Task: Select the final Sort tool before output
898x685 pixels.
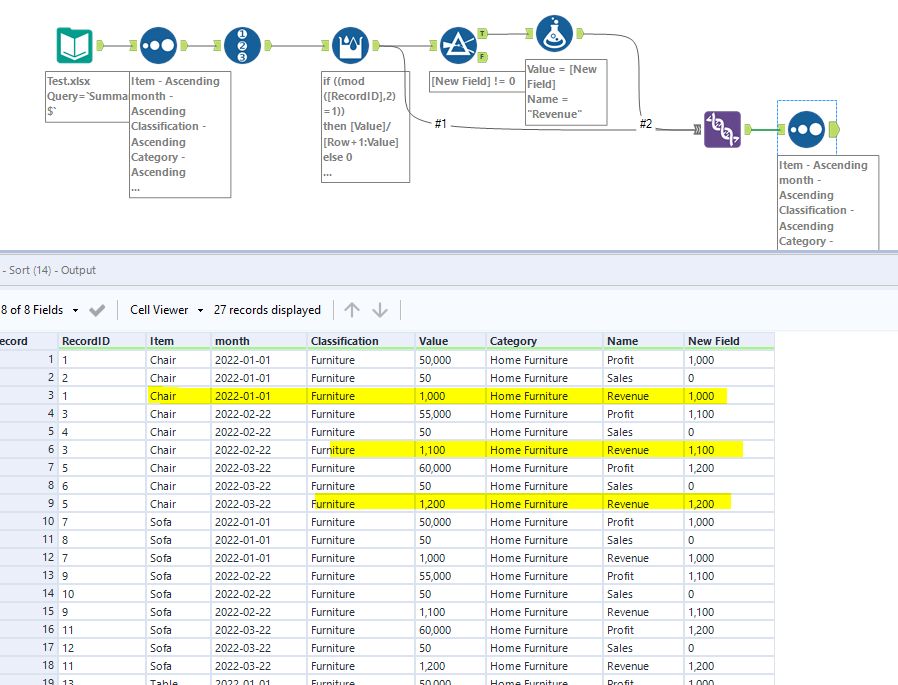Action: point(806,130)
